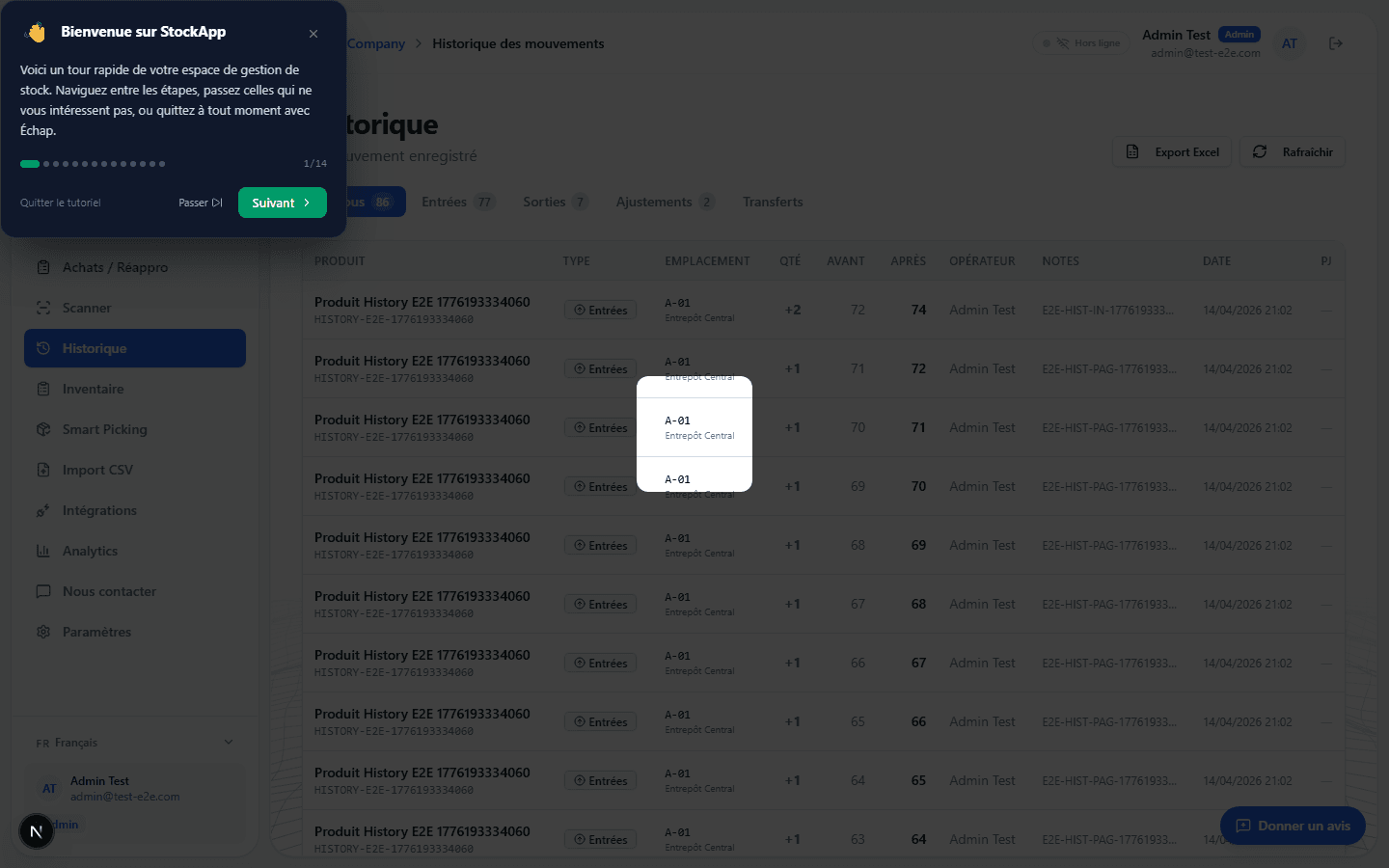Viewport: 1389px width, 868px height.
Task: Expand the Français language dropdown
Action: point(135,743)
